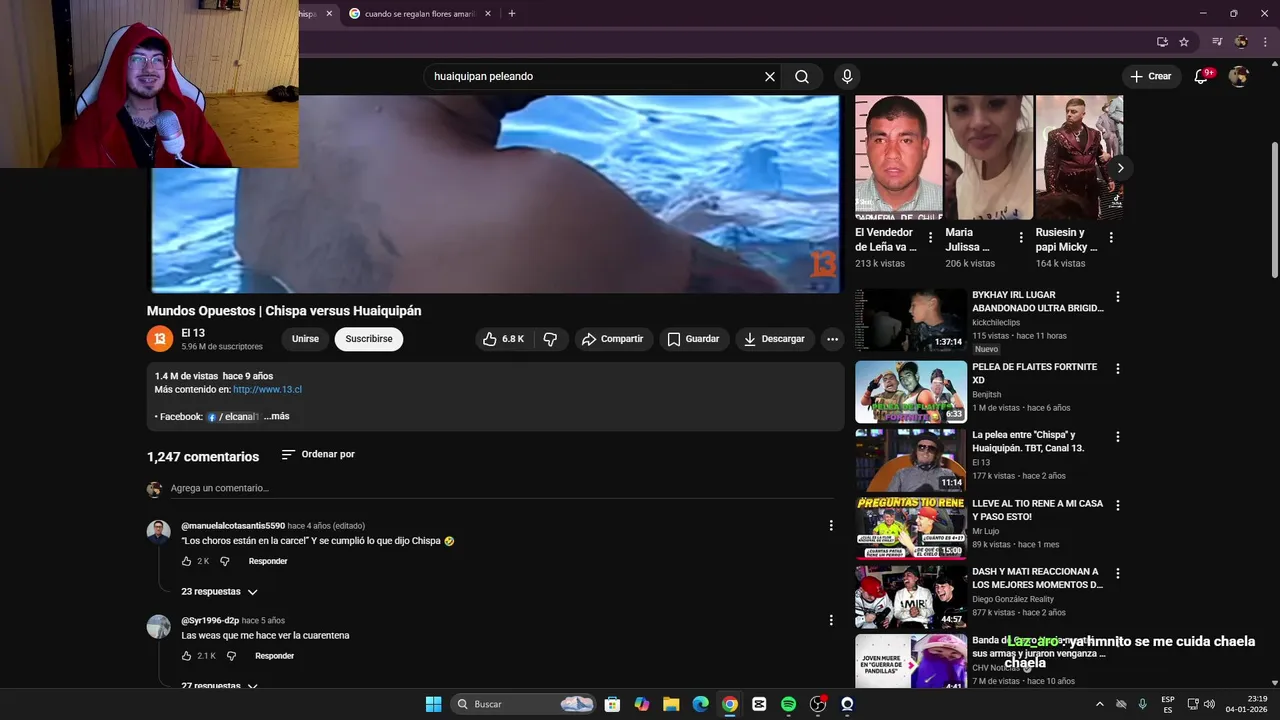Screen dimensions: 1280x720
Task: Open File Explorer from the taskbar
Action: [671, 704]
